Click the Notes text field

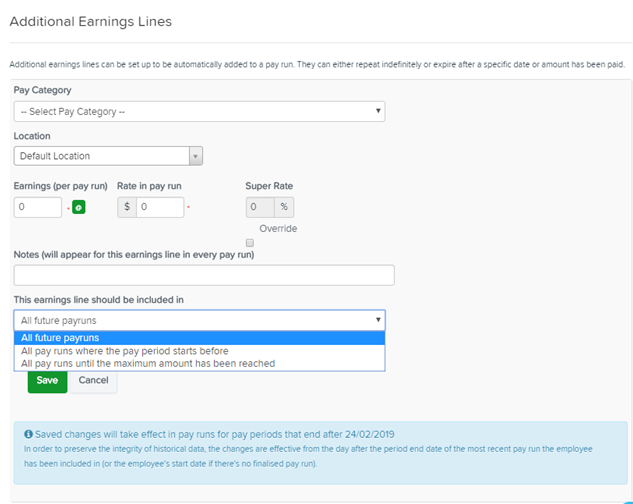pyautogui.click(x=204, y=275)
